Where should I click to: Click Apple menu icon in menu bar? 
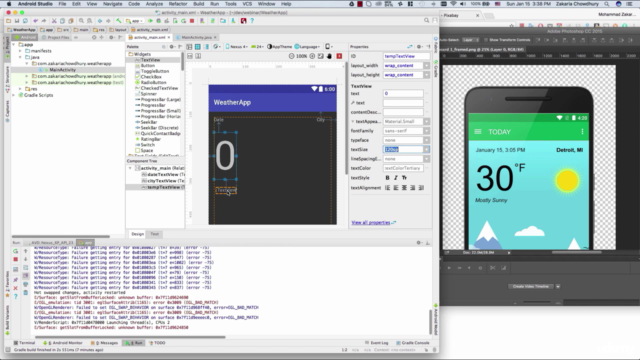9,4
